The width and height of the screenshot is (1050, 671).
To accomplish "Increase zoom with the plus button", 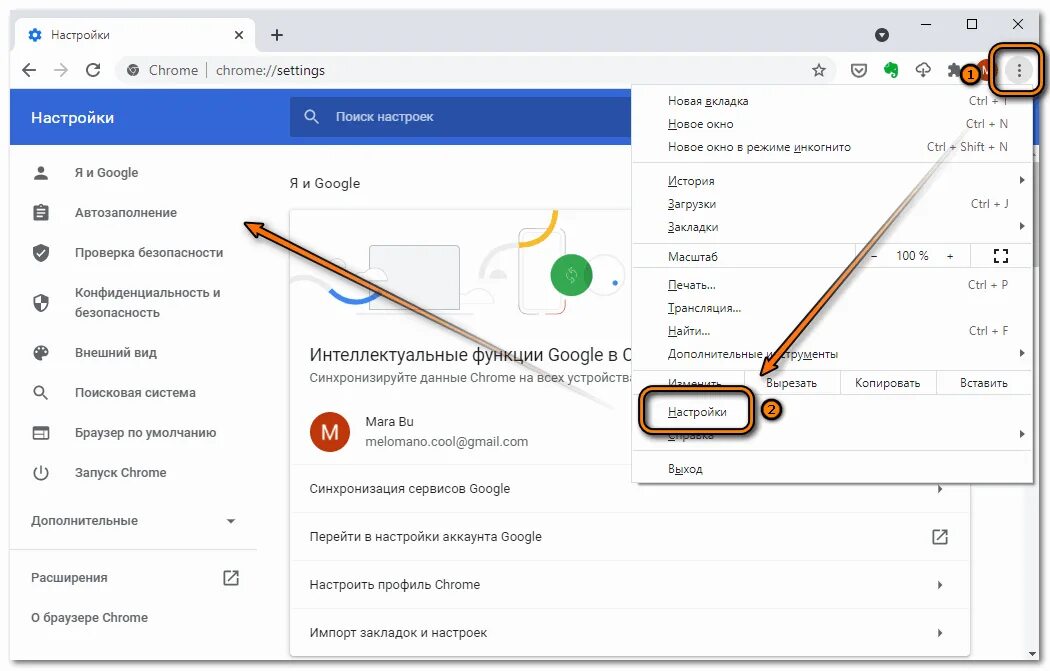I will pos(950,256).
